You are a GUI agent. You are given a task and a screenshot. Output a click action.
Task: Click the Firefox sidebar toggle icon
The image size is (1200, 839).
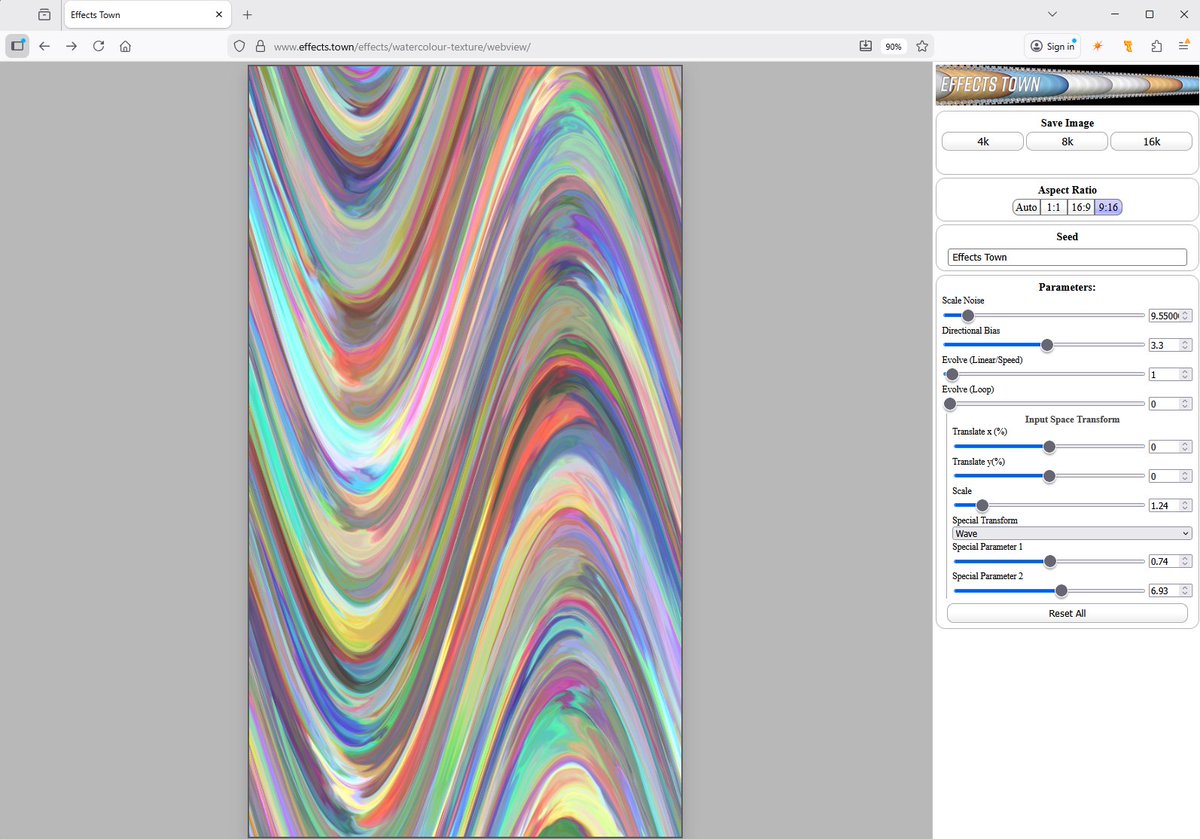[x=17, y=46]
